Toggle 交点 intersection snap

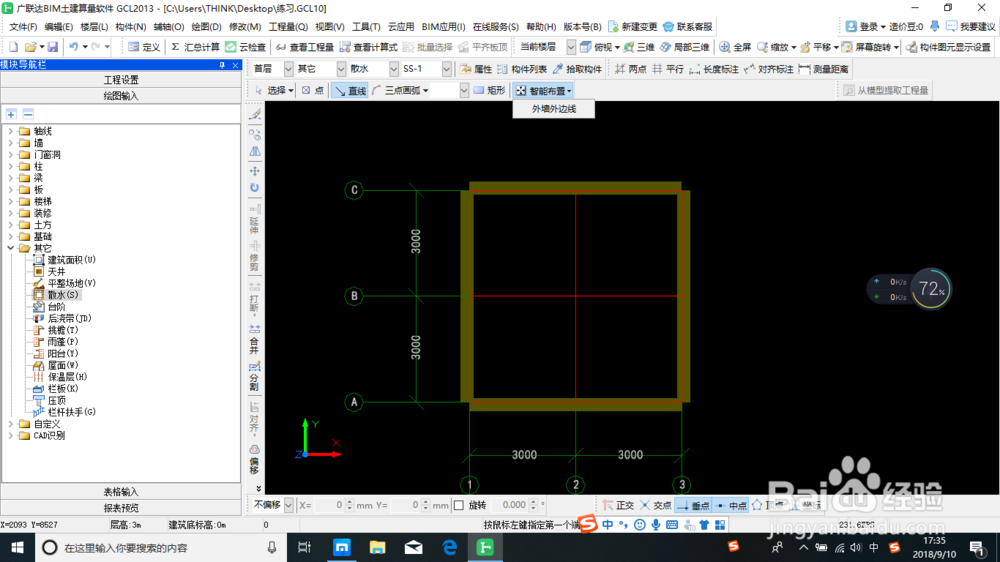coord(656,505)
